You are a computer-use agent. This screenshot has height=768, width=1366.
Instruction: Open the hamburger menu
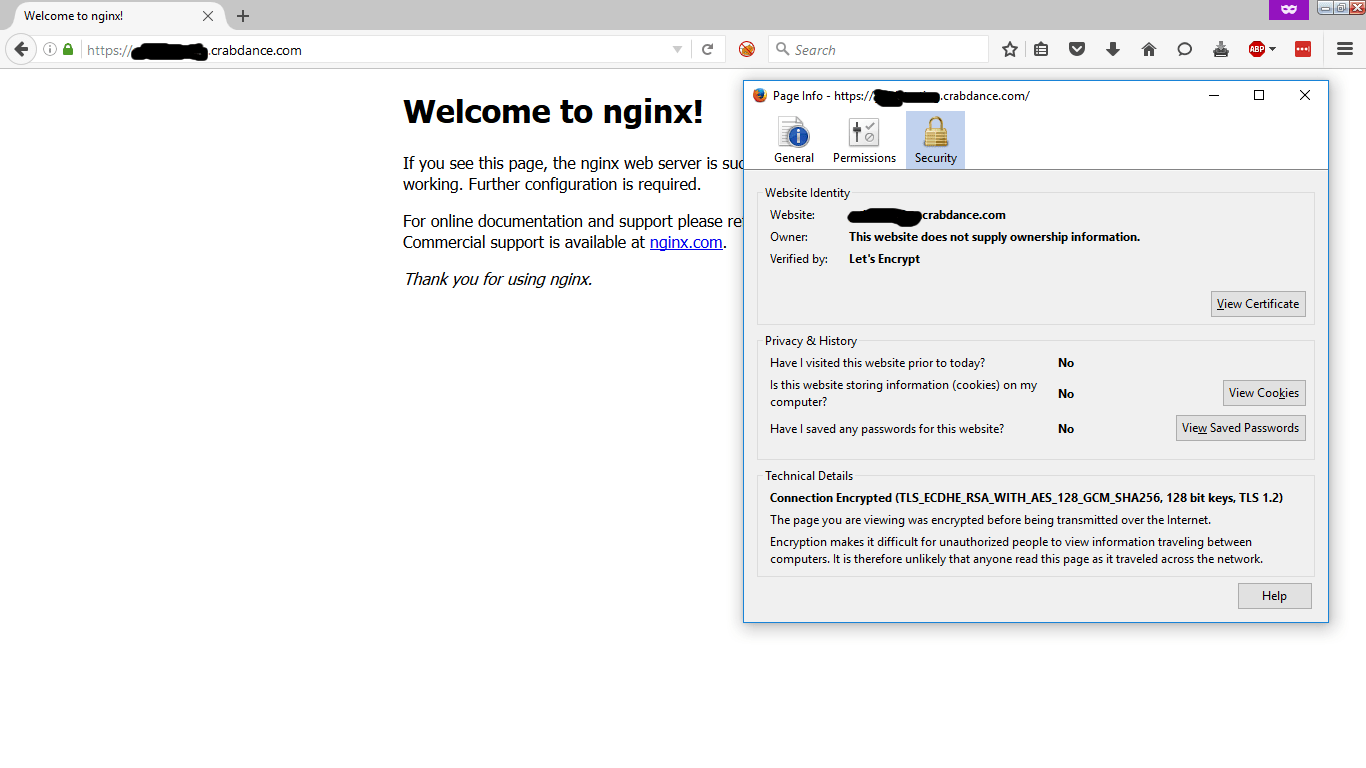(x=1345, y=50)
